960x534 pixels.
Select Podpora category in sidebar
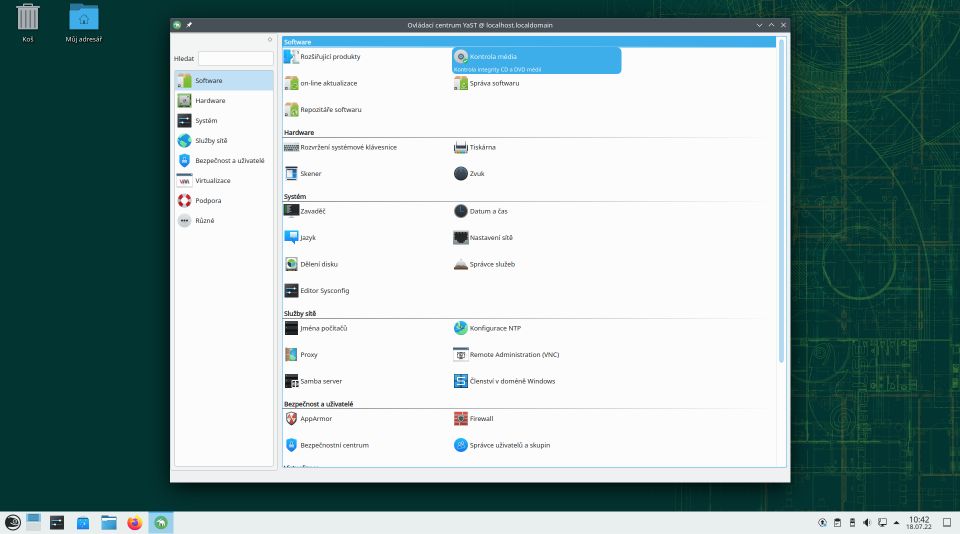224,201
